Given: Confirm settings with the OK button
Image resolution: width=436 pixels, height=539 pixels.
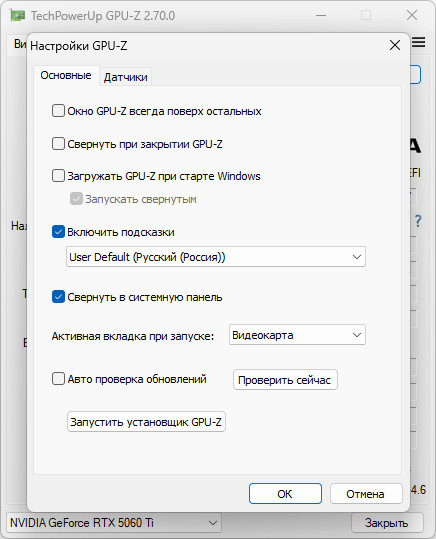Looking at the screenshot, I should tap(285, 494).
